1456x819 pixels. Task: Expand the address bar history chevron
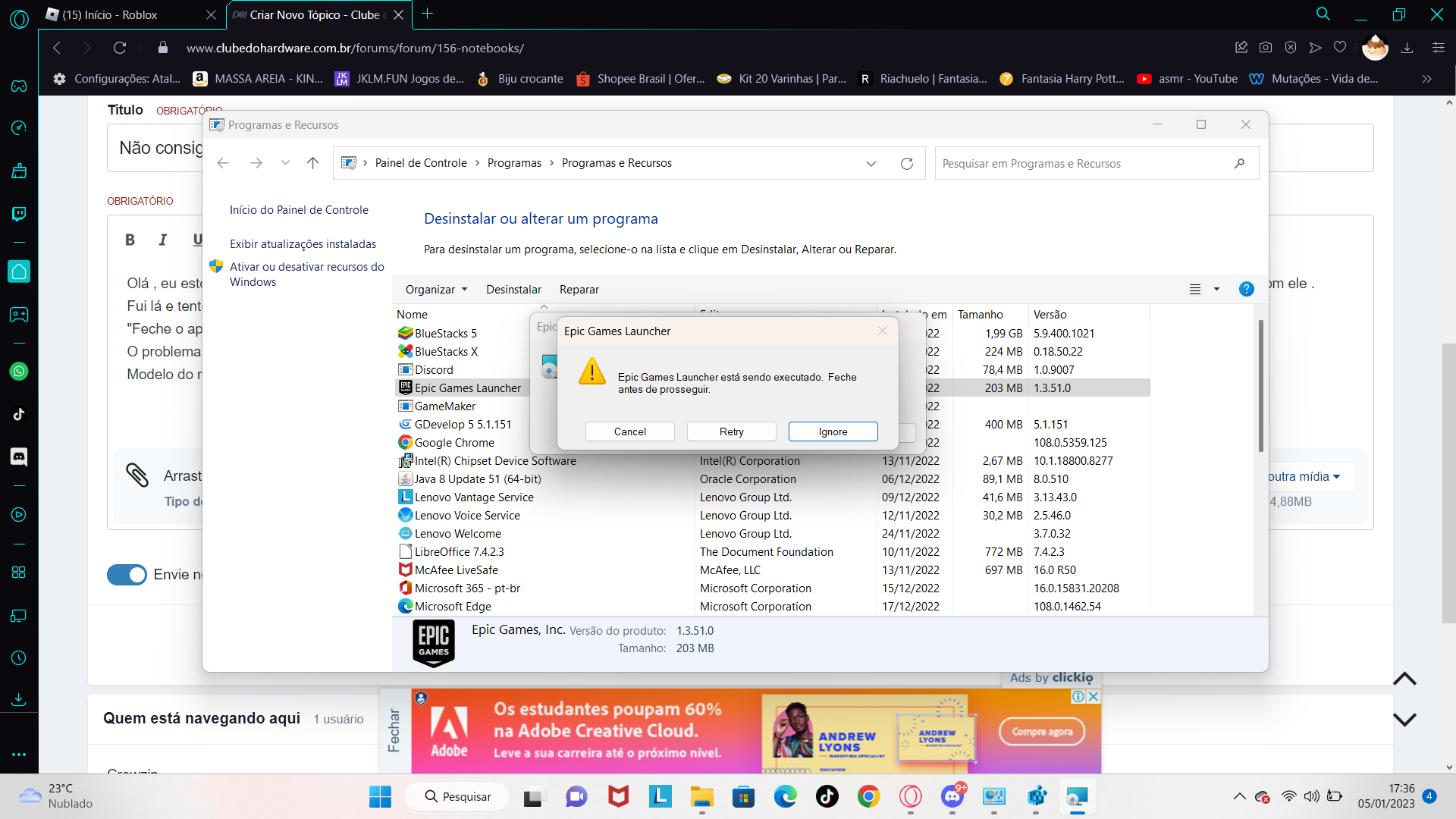click(871, 164)
